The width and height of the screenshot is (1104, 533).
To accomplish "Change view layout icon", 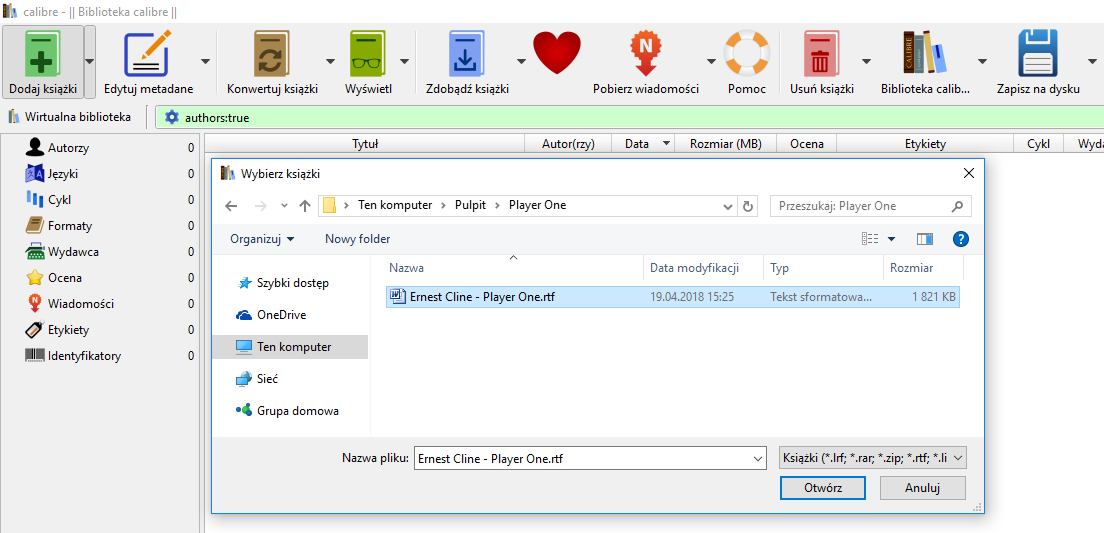I will [870, 239].
